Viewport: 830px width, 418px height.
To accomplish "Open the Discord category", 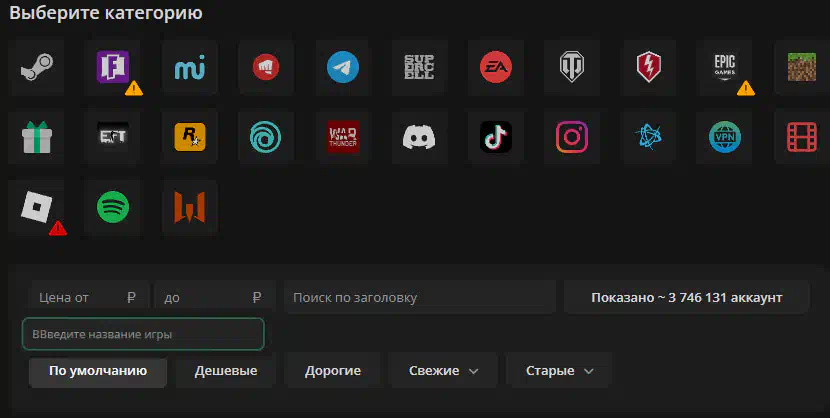I will [x=419, y=137].
